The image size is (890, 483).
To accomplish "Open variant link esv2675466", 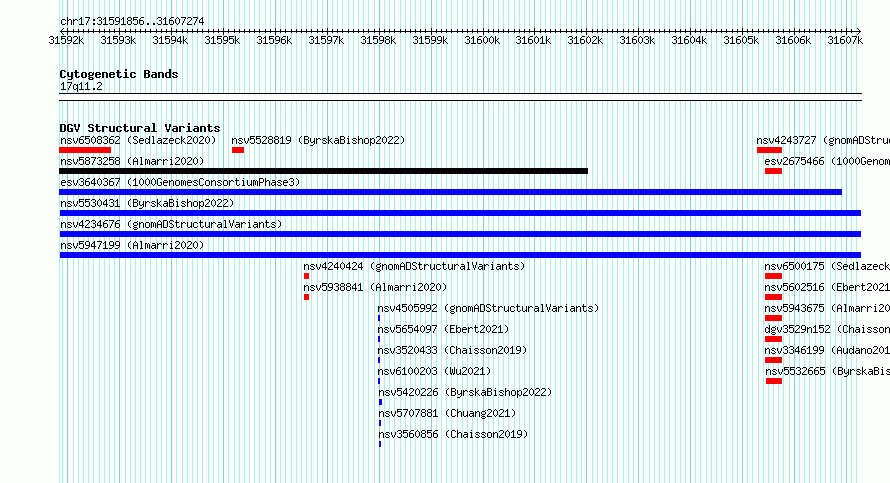I will (827, 161).
